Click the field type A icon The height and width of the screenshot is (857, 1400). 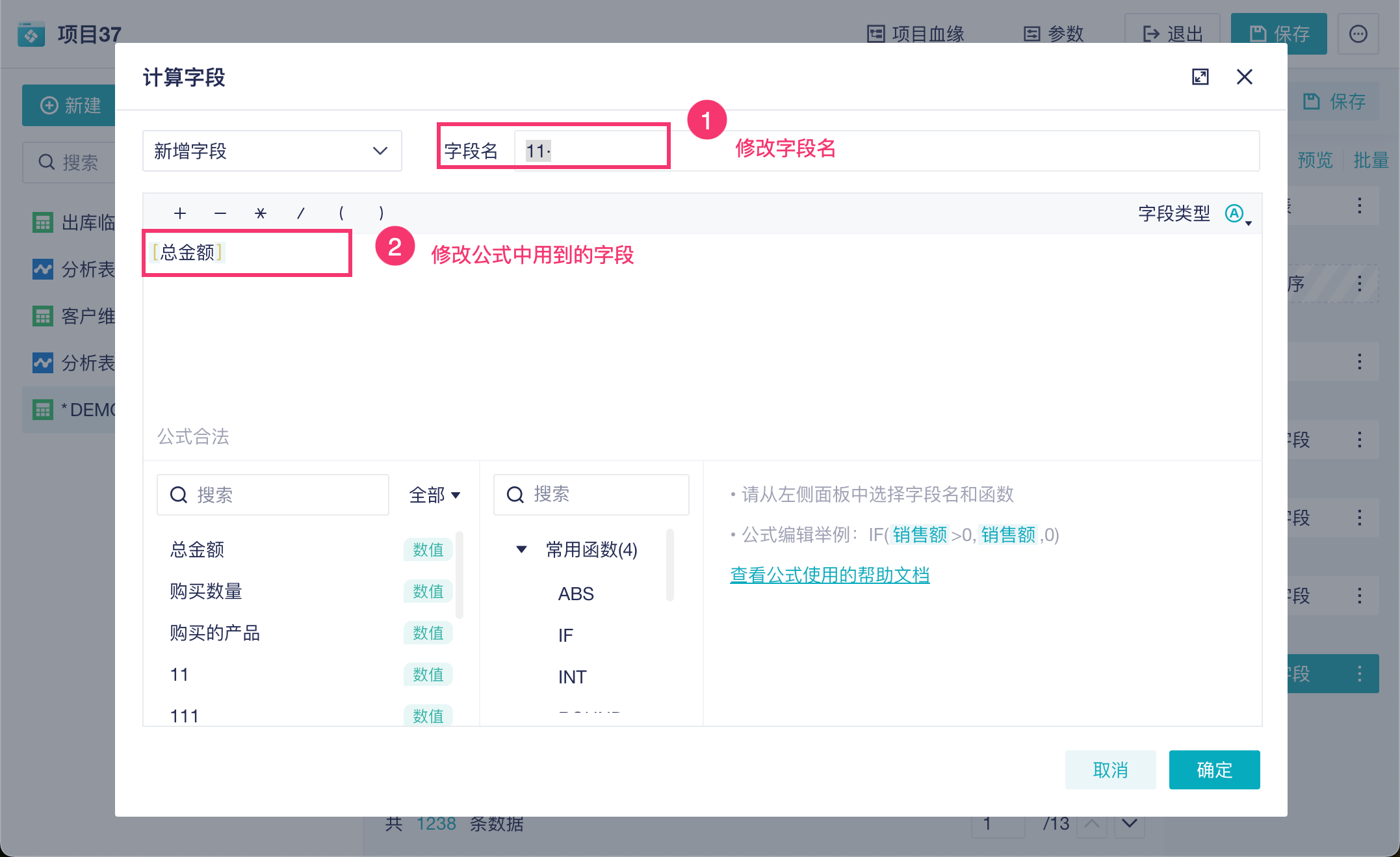tap(1236, 213)
